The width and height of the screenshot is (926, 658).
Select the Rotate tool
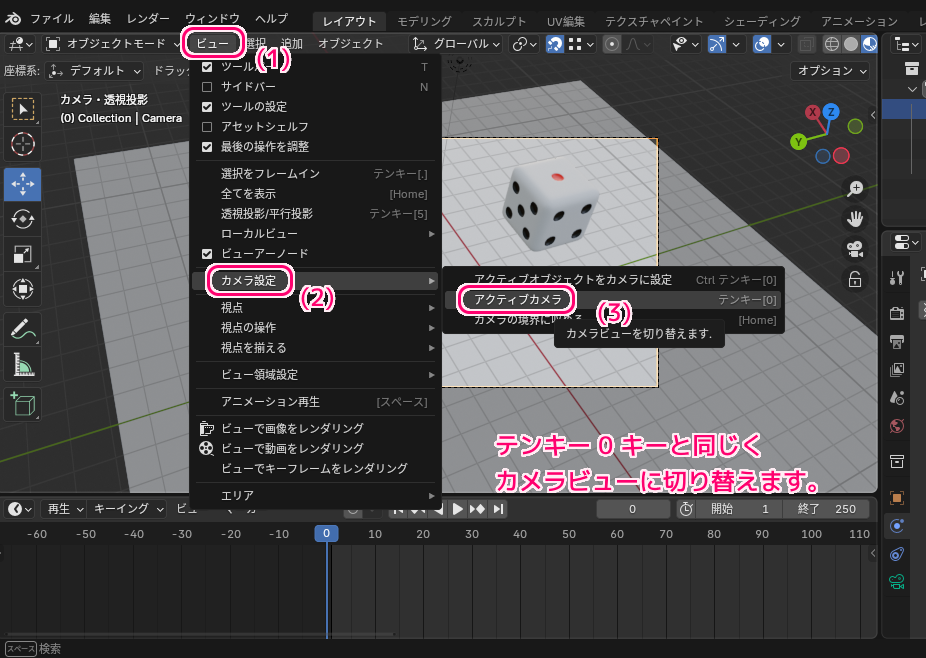[24, 219]
